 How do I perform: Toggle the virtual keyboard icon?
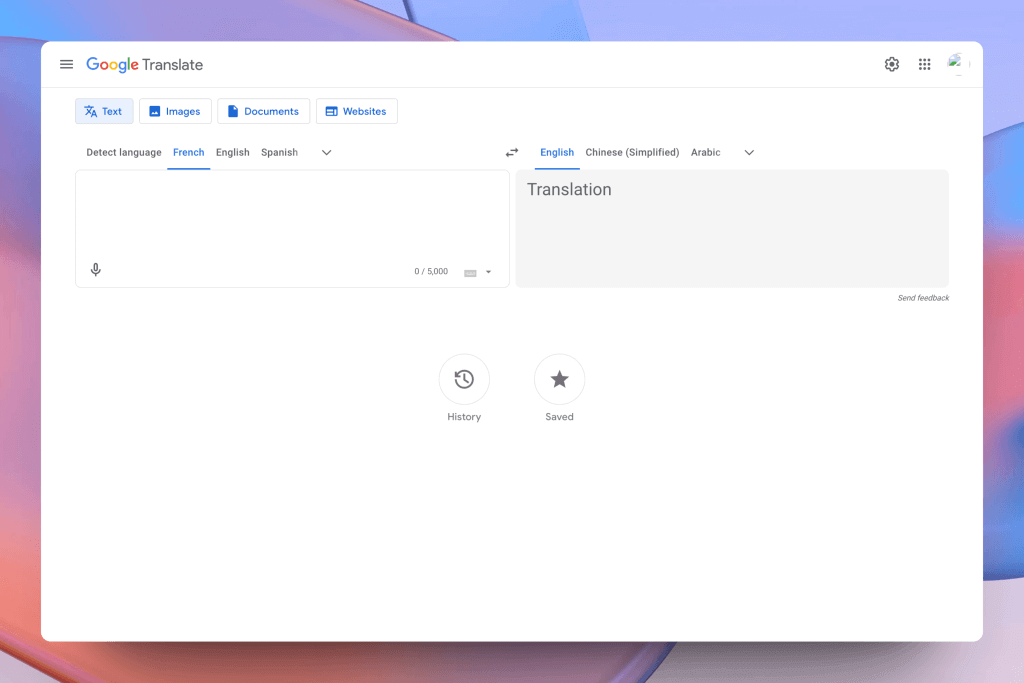[x=470, y=272]
